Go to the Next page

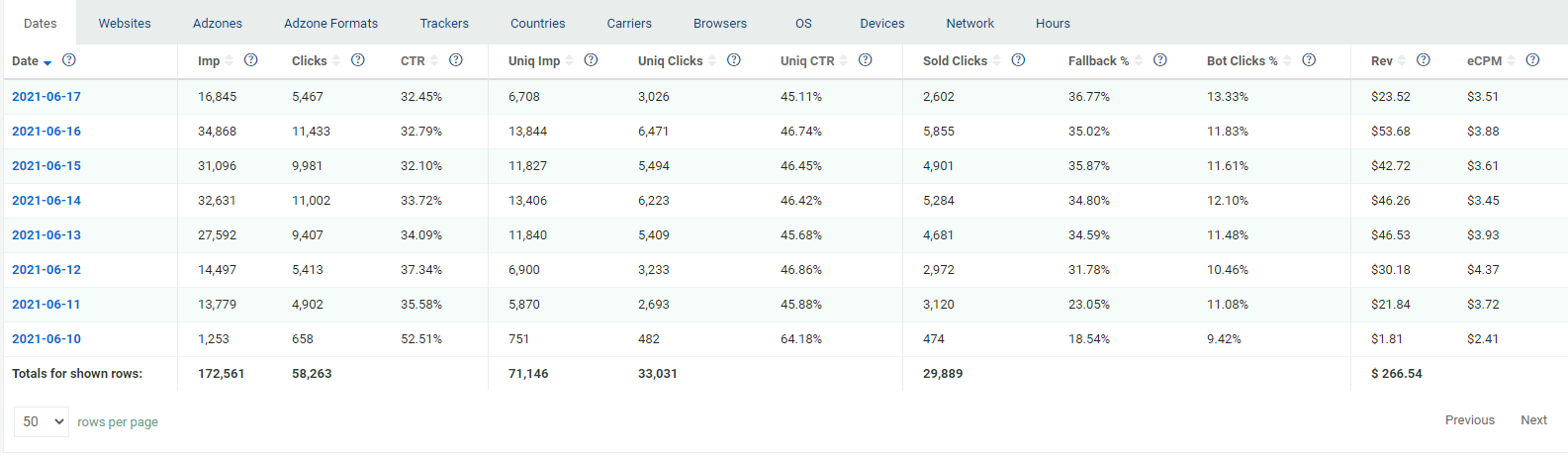coord(1533,420)
